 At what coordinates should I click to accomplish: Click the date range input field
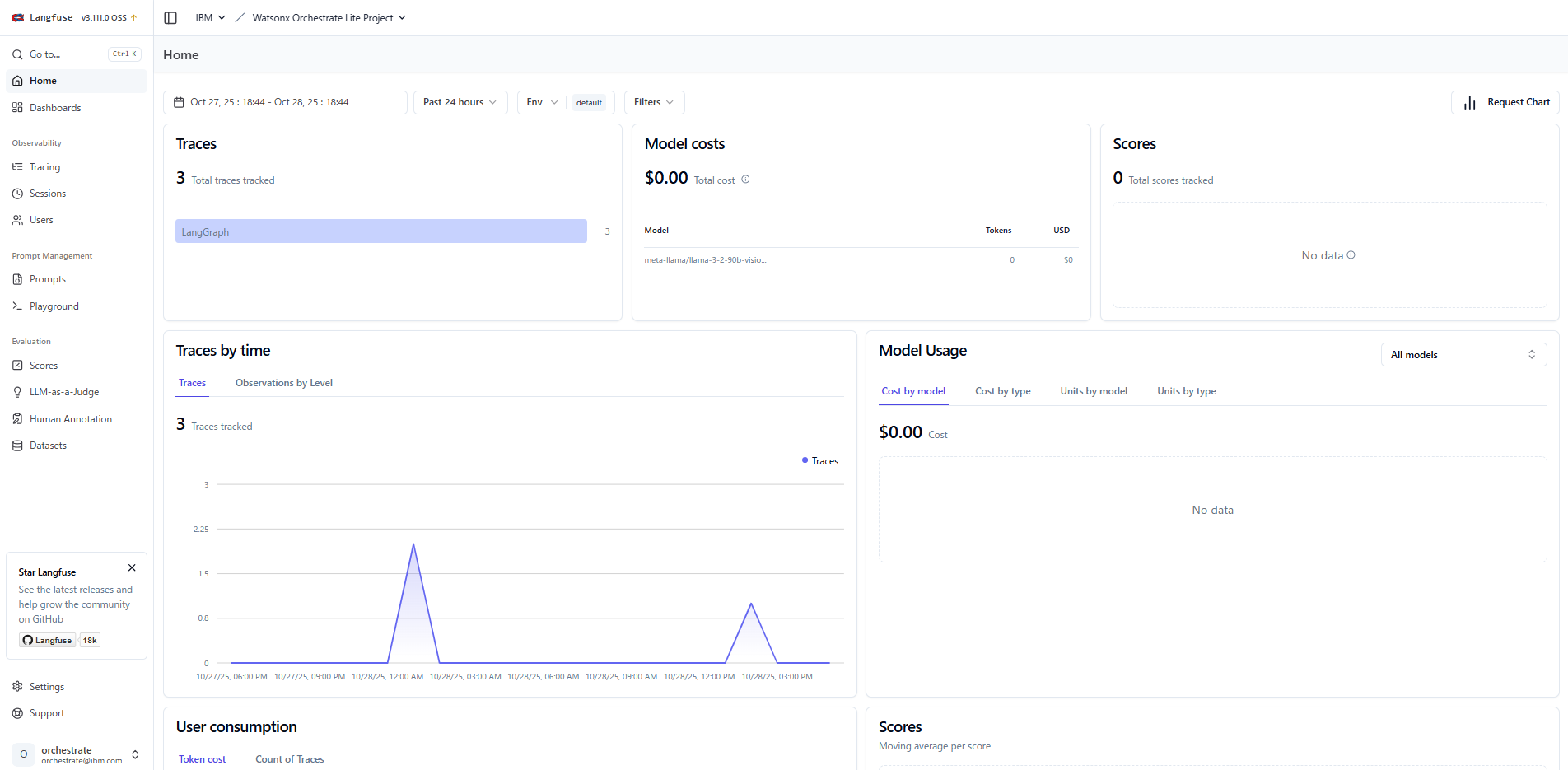coord(285,102)
